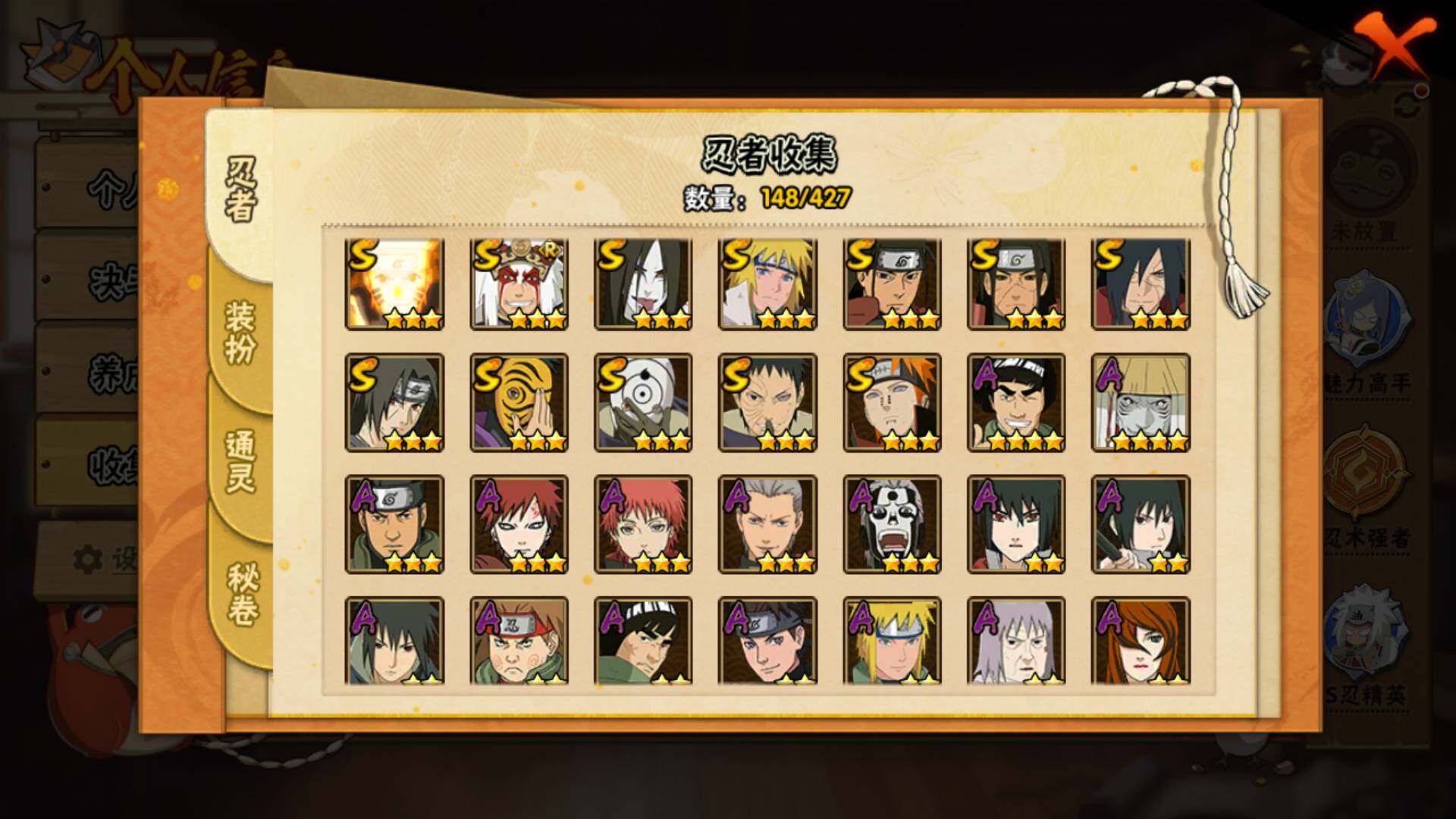This screenshot has width=1456, height=819.
Task: Pick the straw-hat bandaged A-rank ninja
Action: tap(1141, 403)
